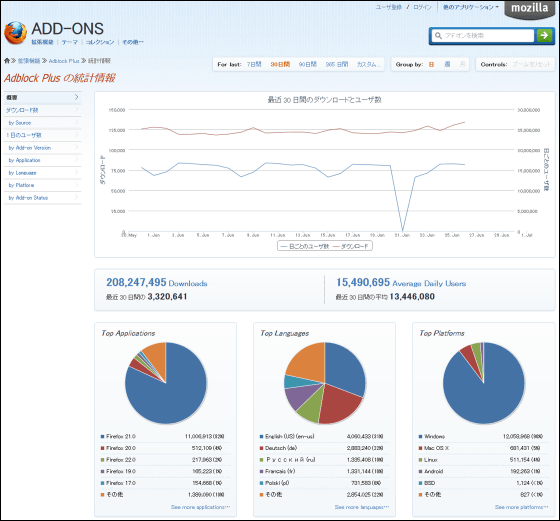Viewport: 560px width, 521px height.
Task: Open the daily users sidebar item
Action: click(x=42, y=135)
